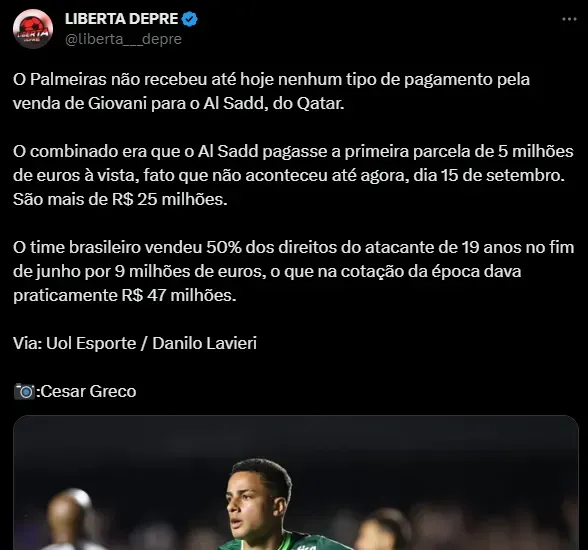The width and height of the screenshot is (588, 550).
Task: Click the text 'R$ 25 milhões'
Action: 170,199
